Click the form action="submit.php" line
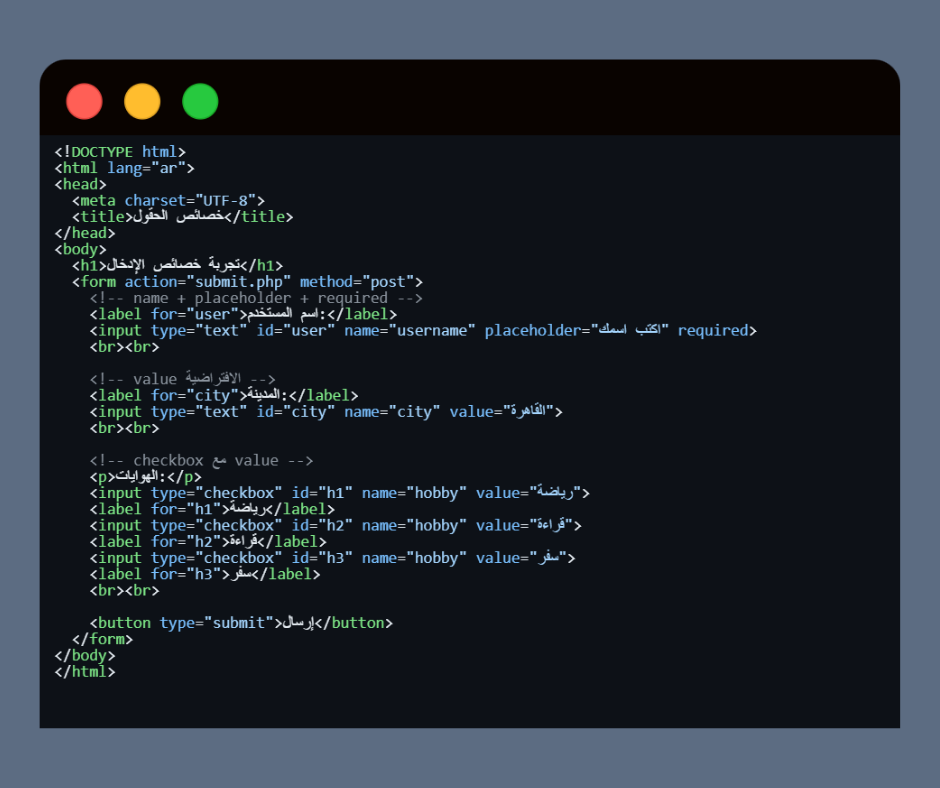This screenshot has height=788, width=940. tap(247, 282)
